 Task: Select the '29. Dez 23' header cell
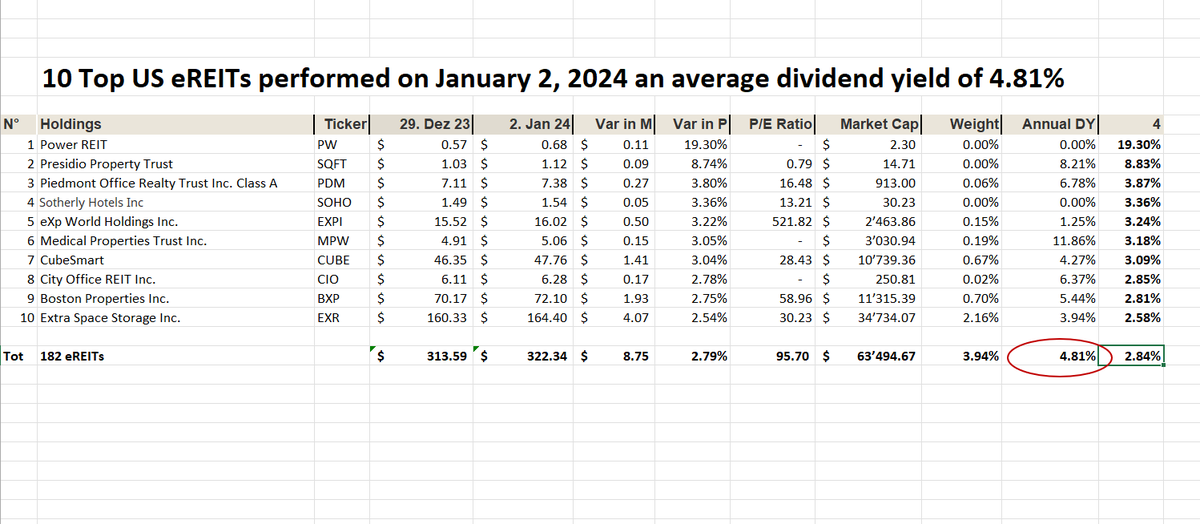tap(423, 125)
